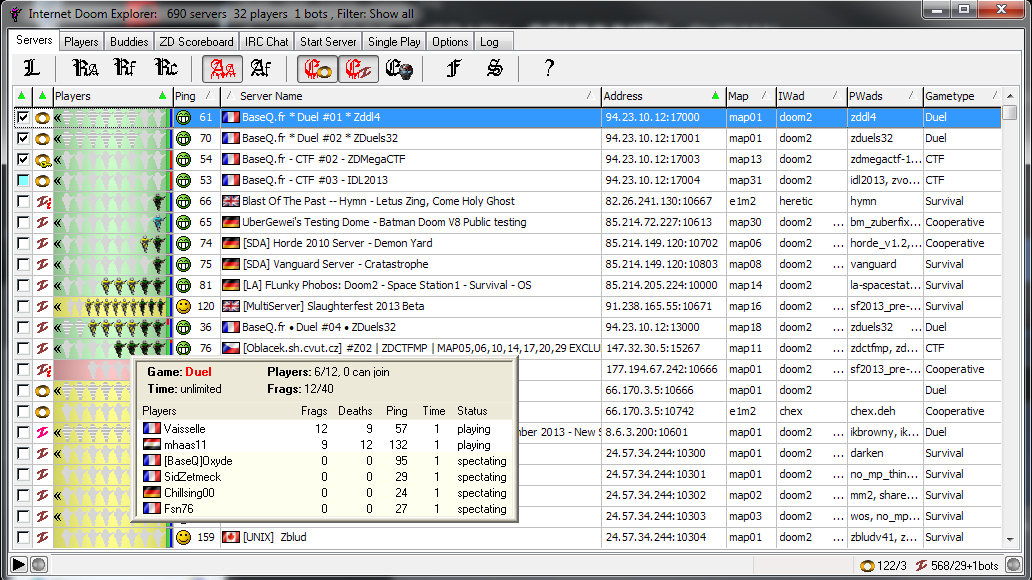Click the scrollbar up arrow of the server list

point(1010,96)
